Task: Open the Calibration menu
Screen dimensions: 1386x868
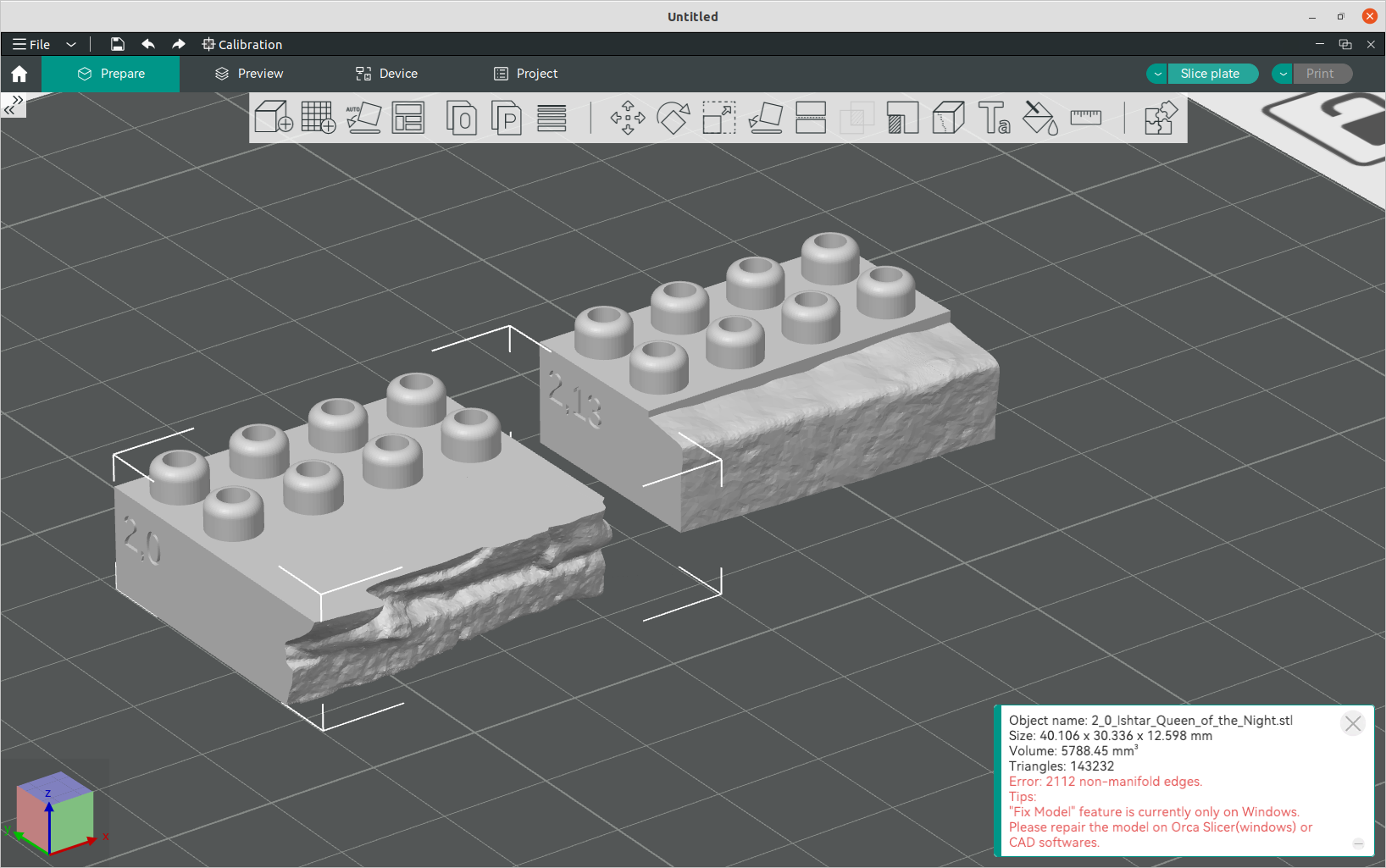Action: (242, 44)
